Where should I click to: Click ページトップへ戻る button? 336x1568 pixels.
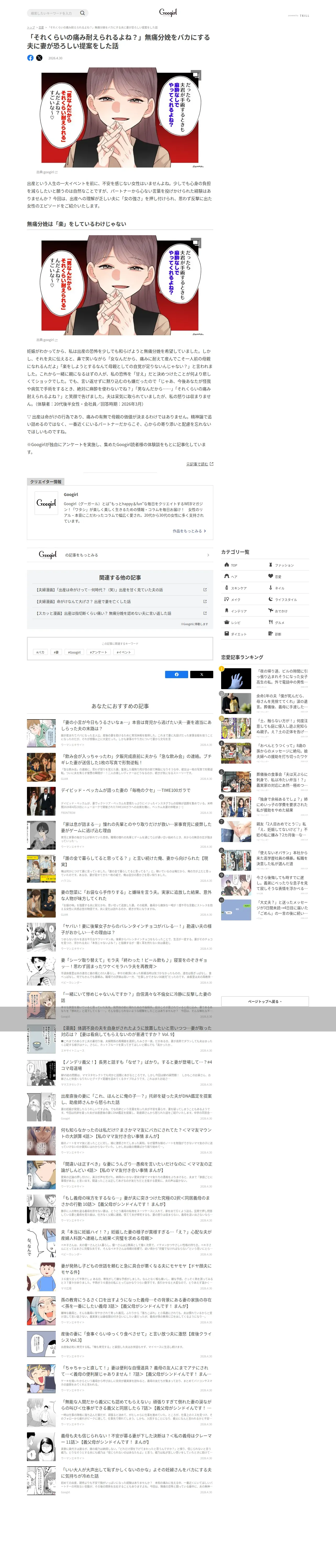[x=265, y=1001]
